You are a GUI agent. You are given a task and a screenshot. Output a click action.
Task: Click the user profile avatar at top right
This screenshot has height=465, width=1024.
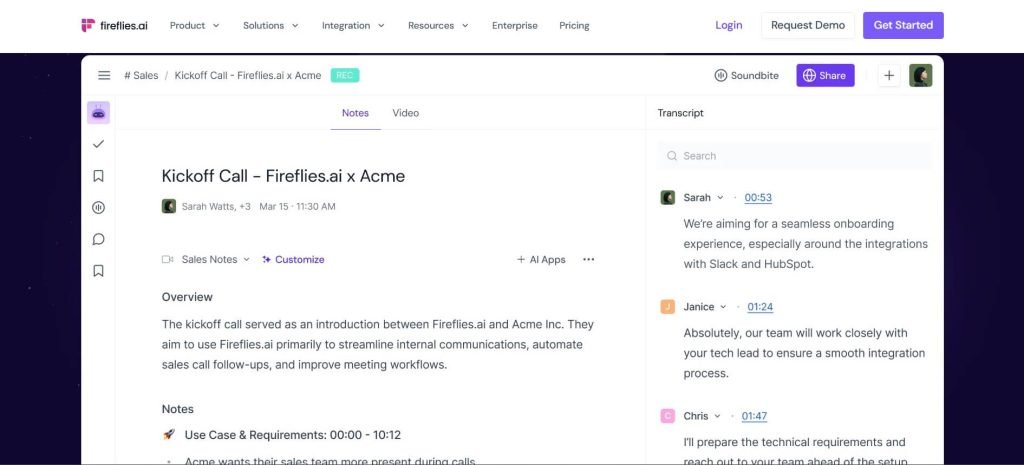[x=920, y=75]
